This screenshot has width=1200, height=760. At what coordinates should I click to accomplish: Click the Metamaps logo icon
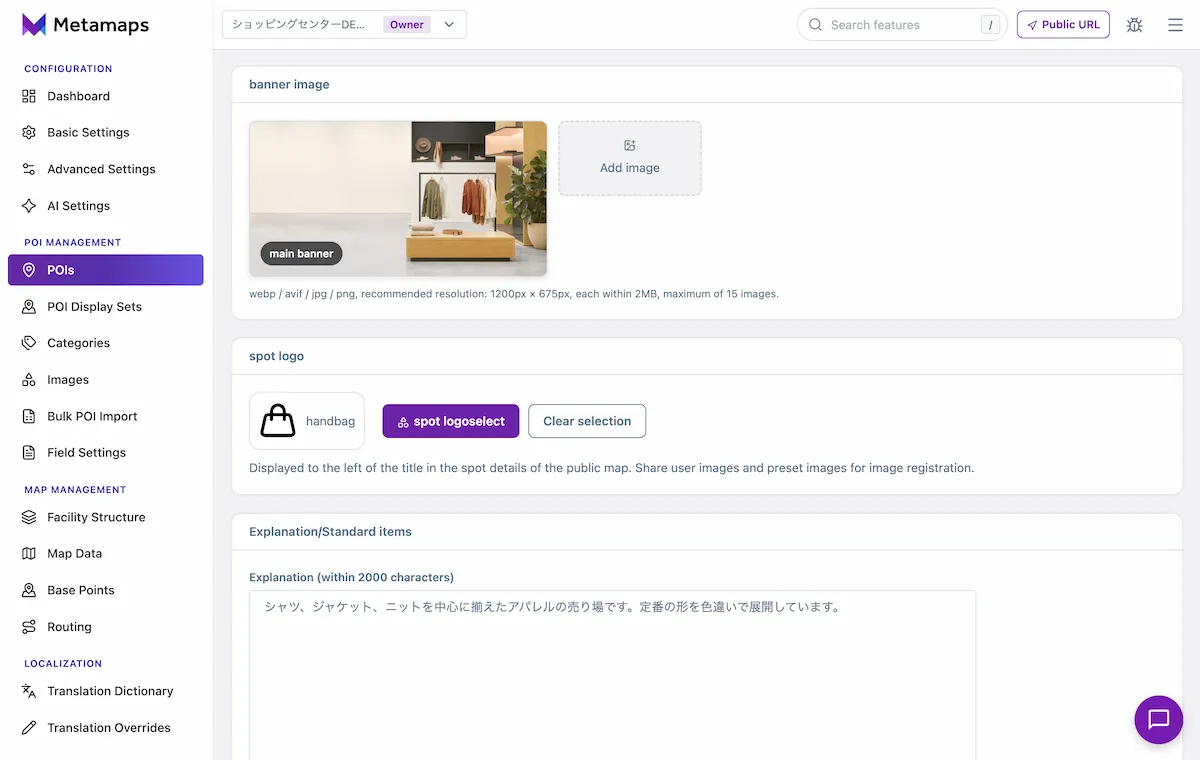(34, 25)
